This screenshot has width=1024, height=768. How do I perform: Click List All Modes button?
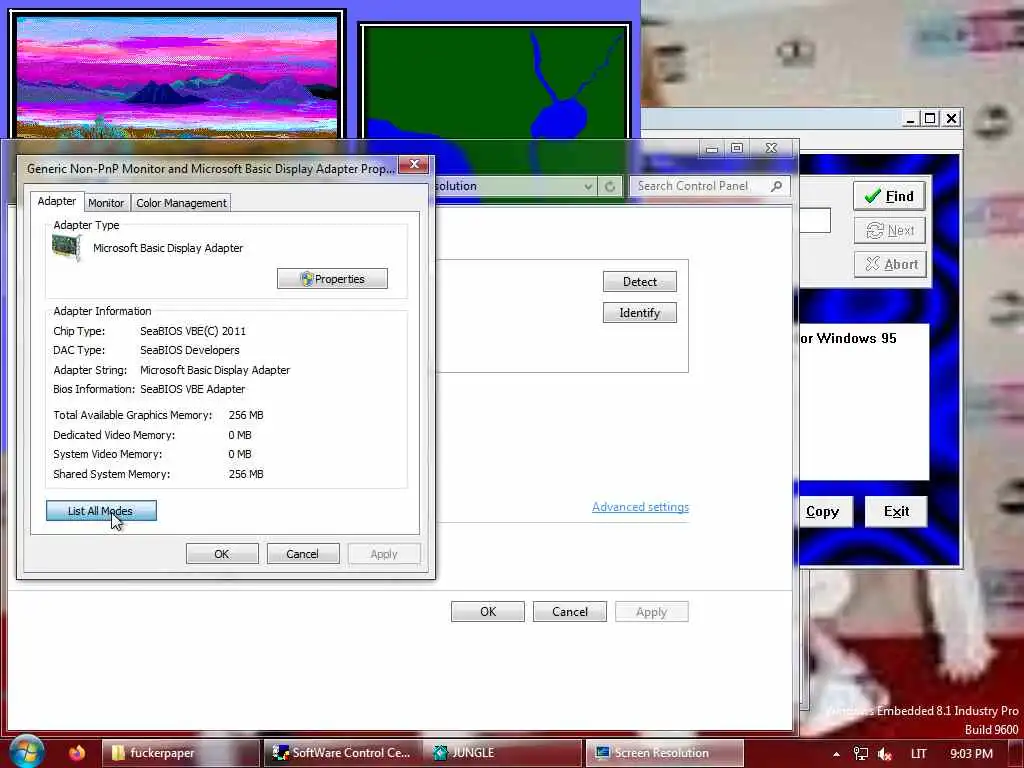pos(101,511)
